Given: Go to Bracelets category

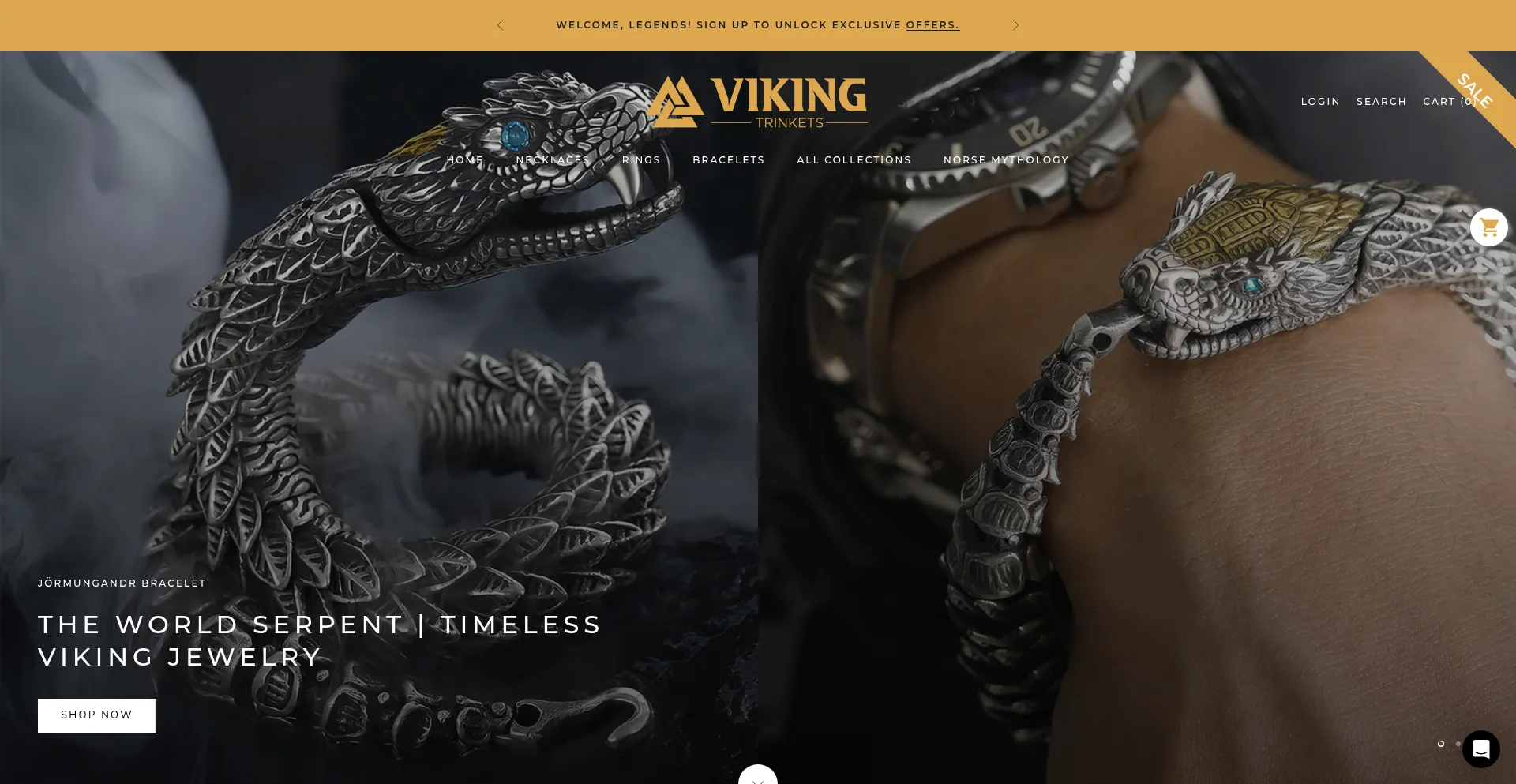Looking at the screenshot, I should tap(729, 160).
